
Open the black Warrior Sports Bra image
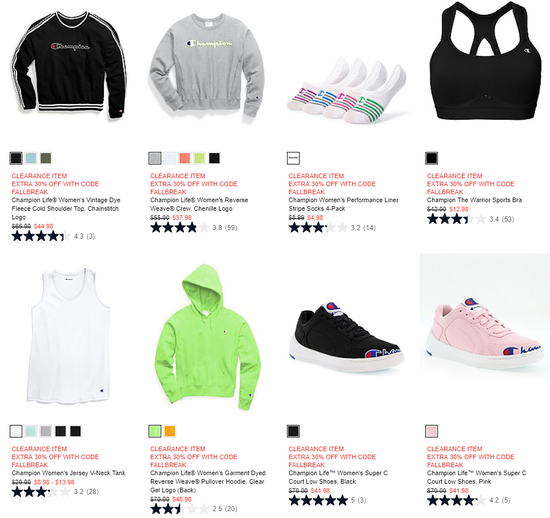pos(484,60)
